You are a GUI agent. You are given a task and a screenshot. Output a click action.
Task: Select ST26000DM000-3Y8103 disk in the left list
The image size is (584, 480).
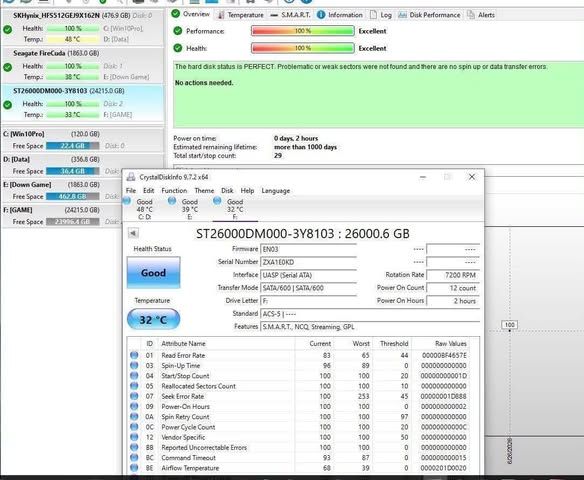click(82, 103)
